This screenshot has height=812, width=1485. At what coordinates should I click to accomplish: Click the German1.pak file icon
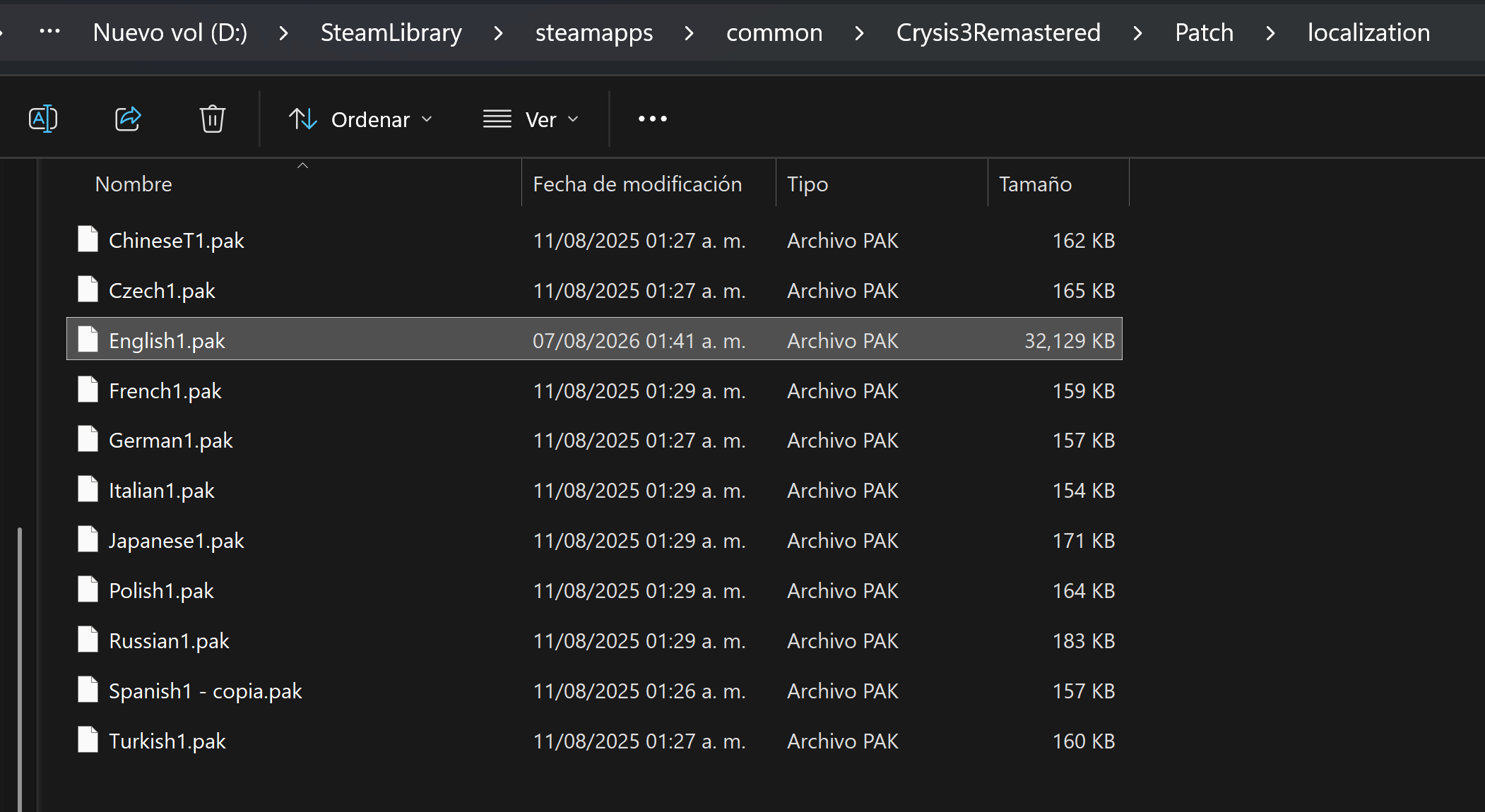coord(88,438)
